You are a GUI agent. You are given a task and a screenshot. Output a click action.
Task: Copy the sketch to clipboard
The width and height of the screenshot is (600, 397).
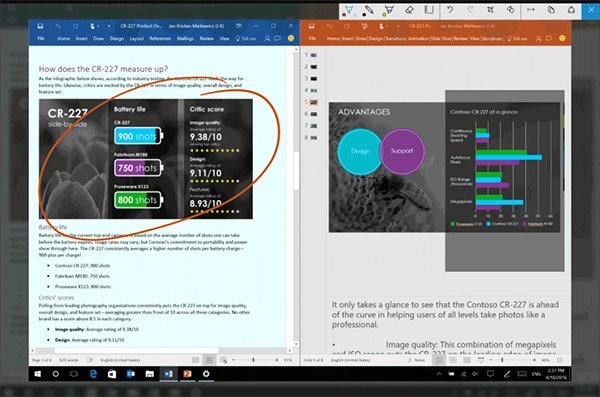tap(551, 10)
